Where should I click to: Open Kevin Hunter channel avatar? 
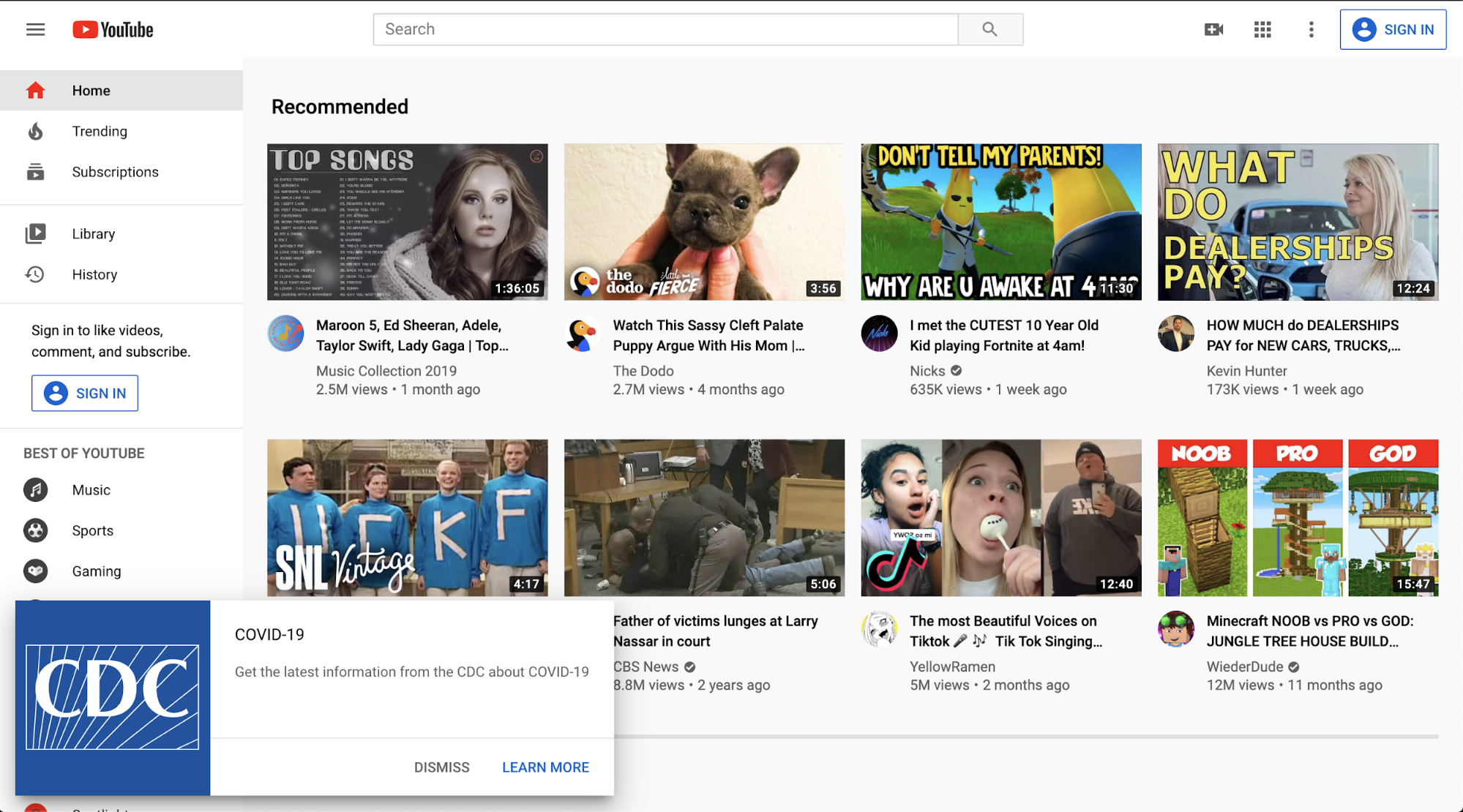(1176, 334)
